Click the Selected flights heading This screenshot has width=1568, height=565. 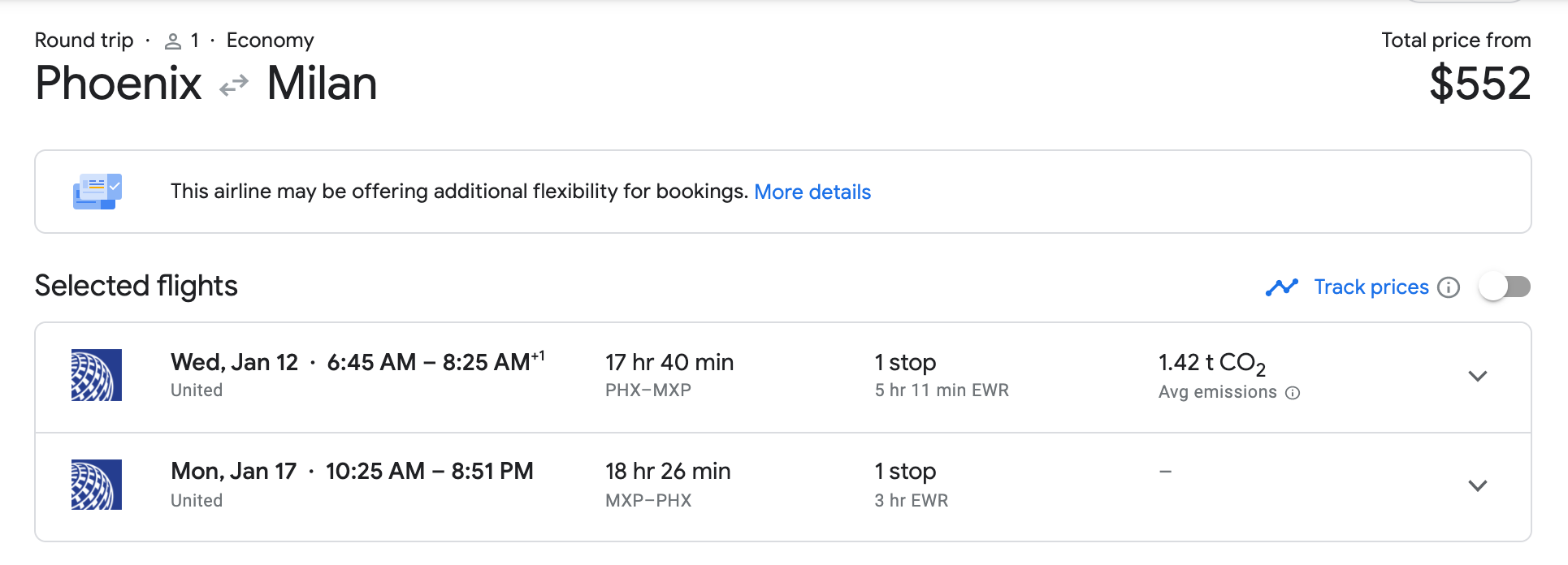tap(136, 287)
